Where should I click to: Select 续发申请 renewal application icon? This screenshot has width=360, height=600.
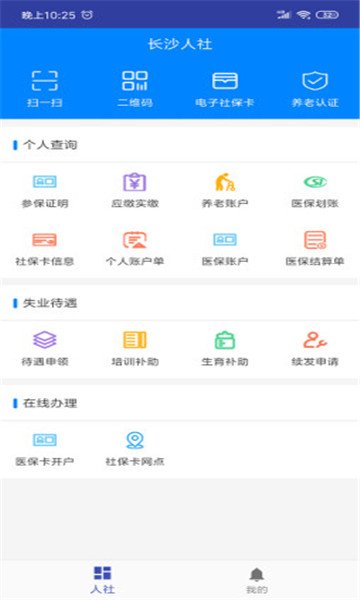315,340
